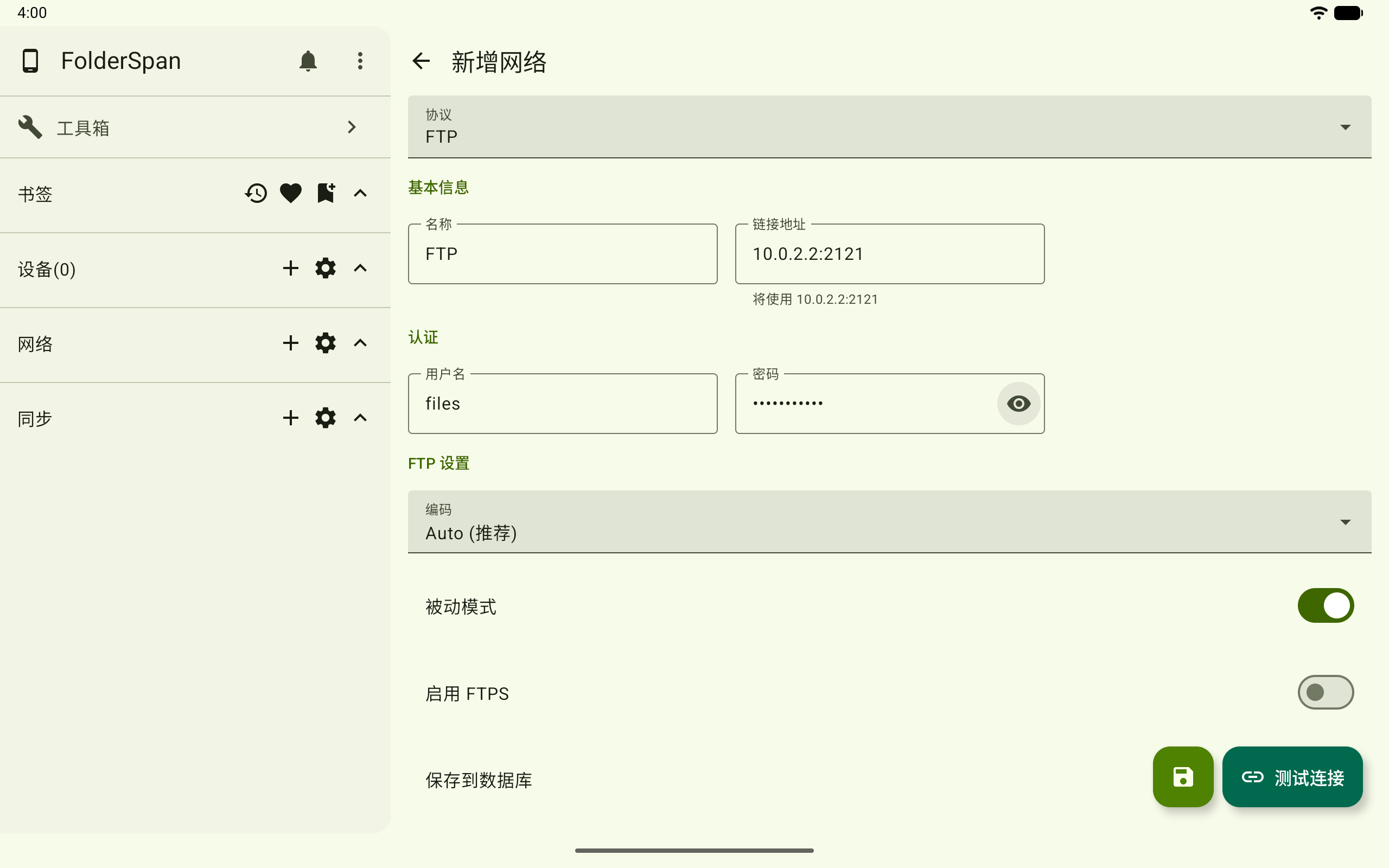Add a new bookmark icon
The image size is (1389, 868).
[326, 193]
